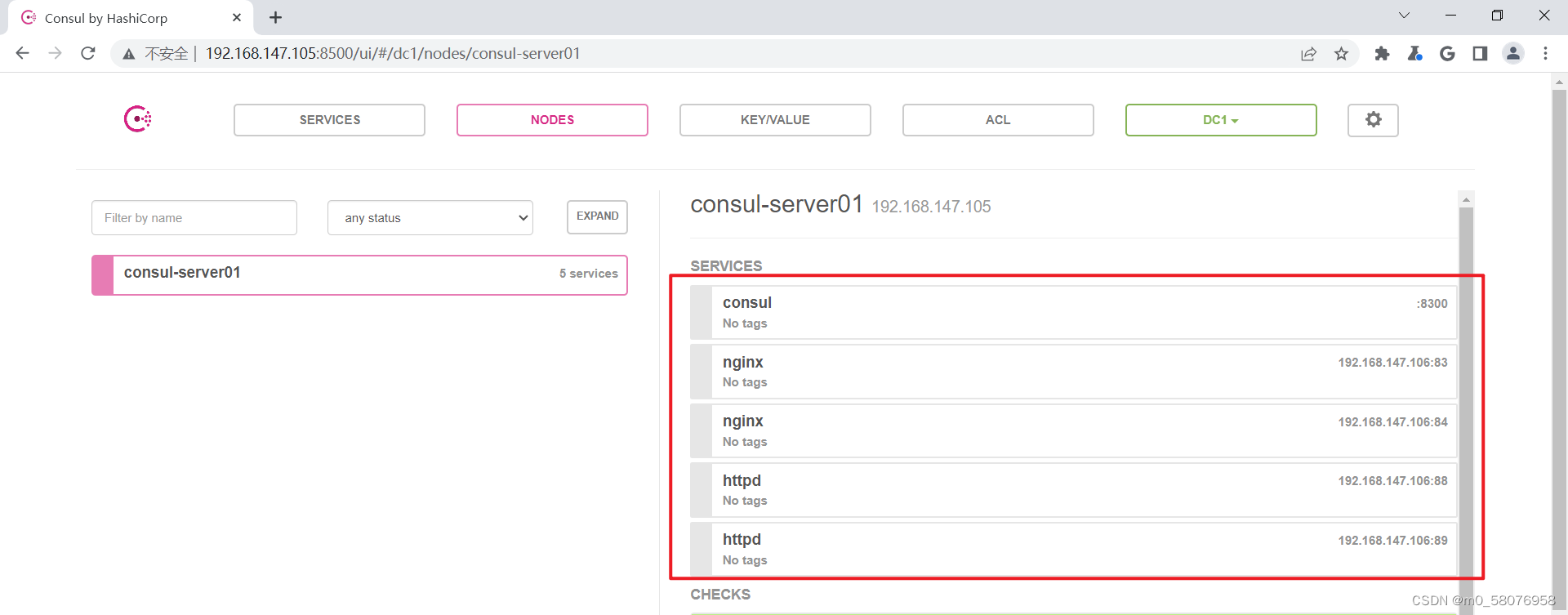Focus the Filter by name field
The image size is (1568, 615).
tap(194, 218)
